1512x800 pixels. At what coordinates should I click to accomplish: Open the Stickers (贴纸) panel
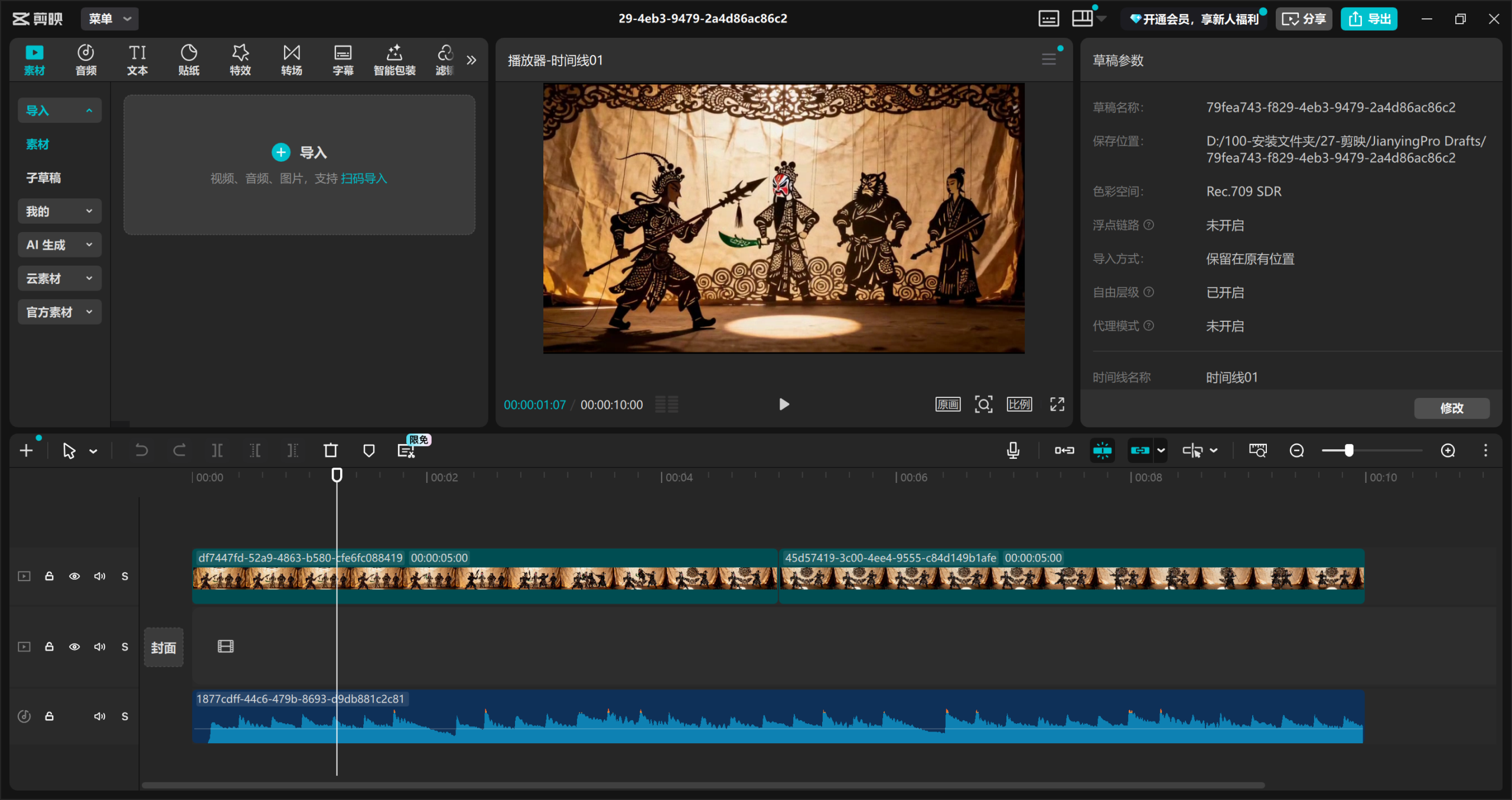point(188,60)
